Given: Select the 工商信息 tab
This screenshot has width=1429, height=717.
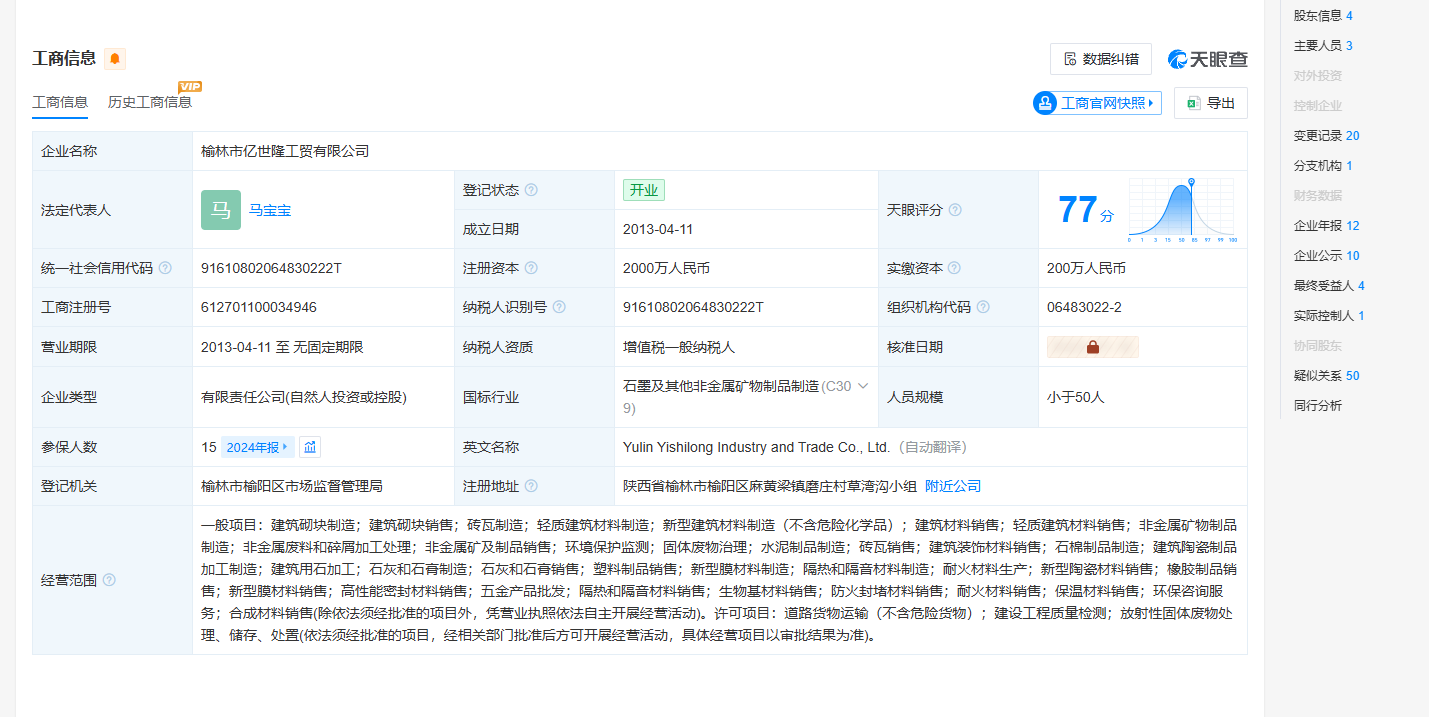Looking at the screenshot, I should coord(60,102).
